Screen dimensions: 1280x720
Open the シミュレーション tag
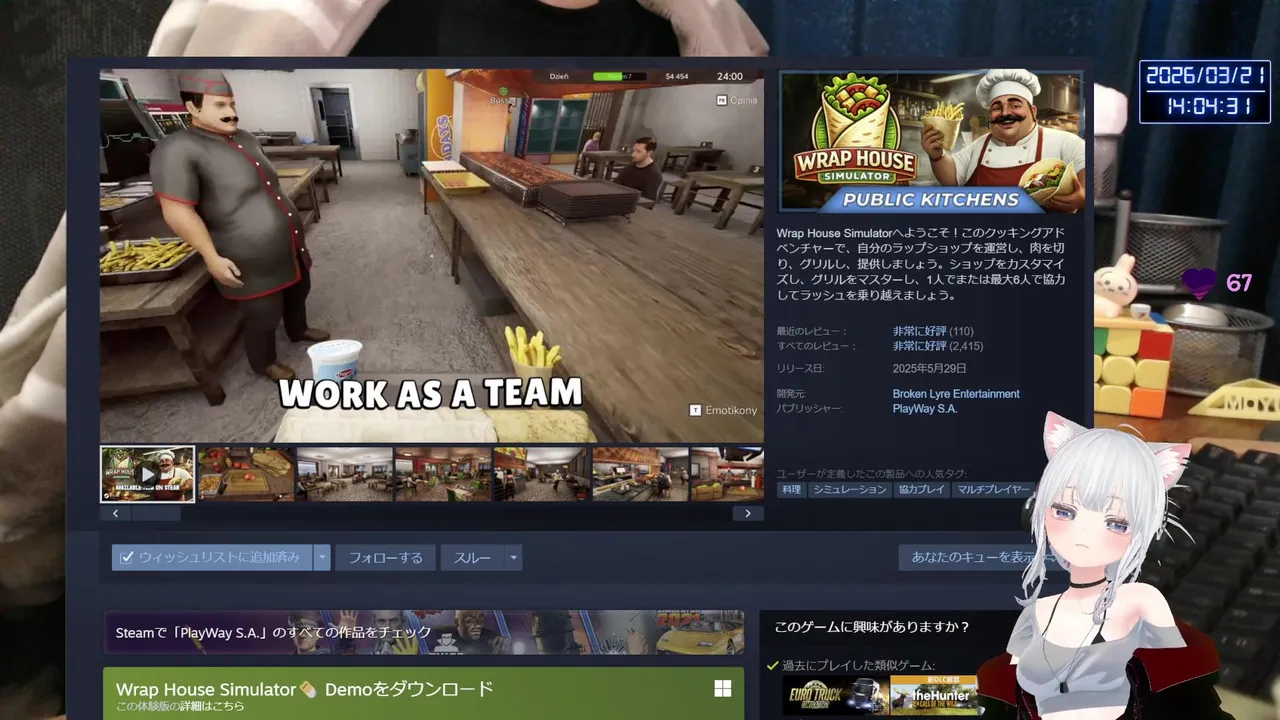(x=849, y=490)
